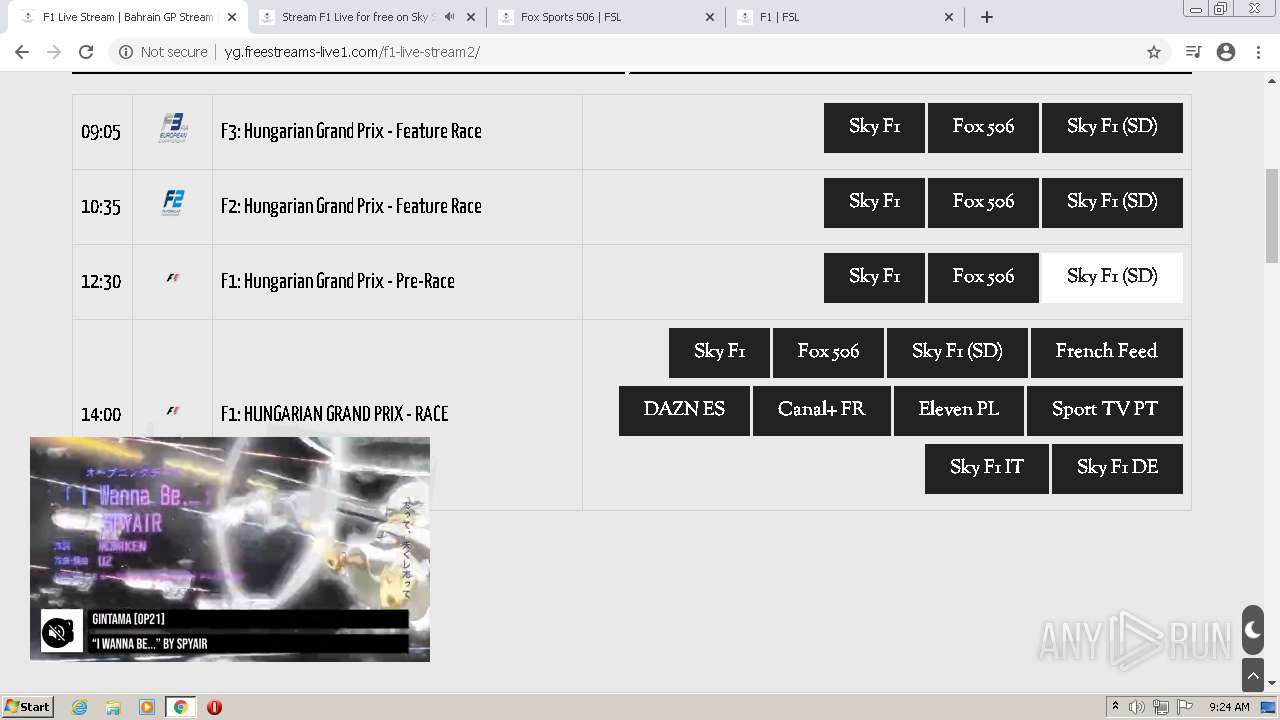
Task: Click the 9:24 AM taskbar clock
Action: coord(1229,707)
